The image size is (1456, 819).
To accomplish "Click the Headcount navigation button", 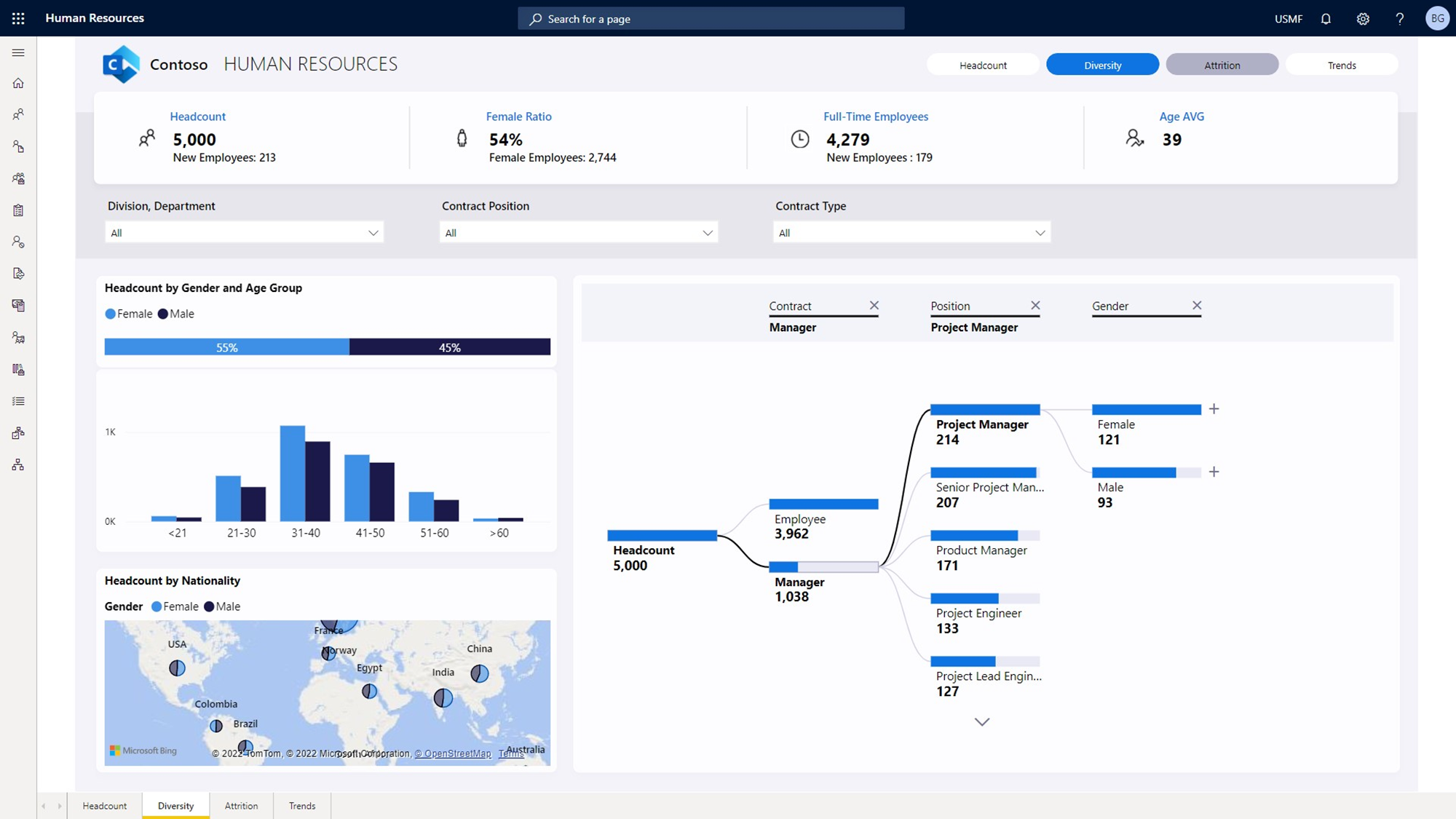I will [983, 65].
